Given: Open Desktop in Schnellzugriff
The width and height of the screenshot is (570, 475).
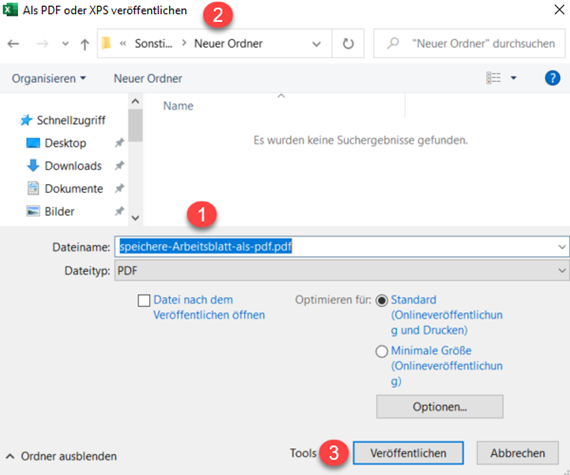Looking at the screenshot, I should 65,143.
